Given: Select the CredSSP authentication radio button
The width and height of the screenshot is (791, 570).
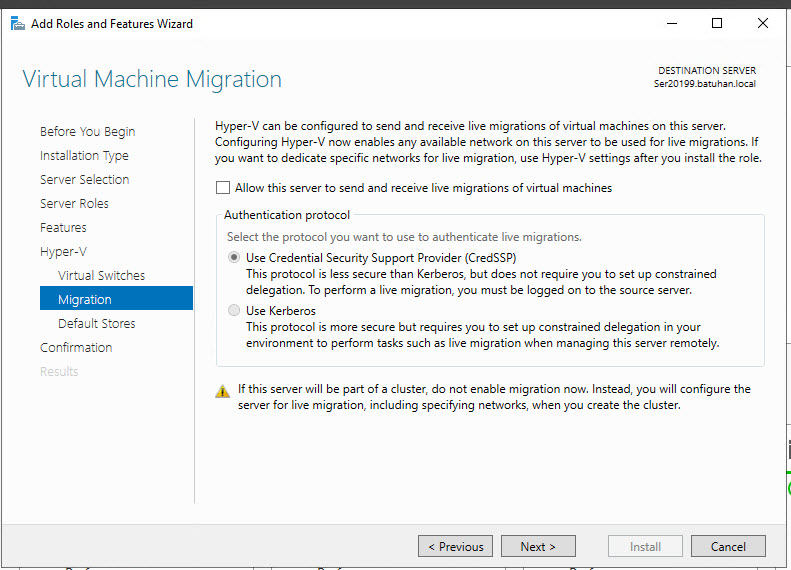Looking at the screenshot, I should pos(235,257).
